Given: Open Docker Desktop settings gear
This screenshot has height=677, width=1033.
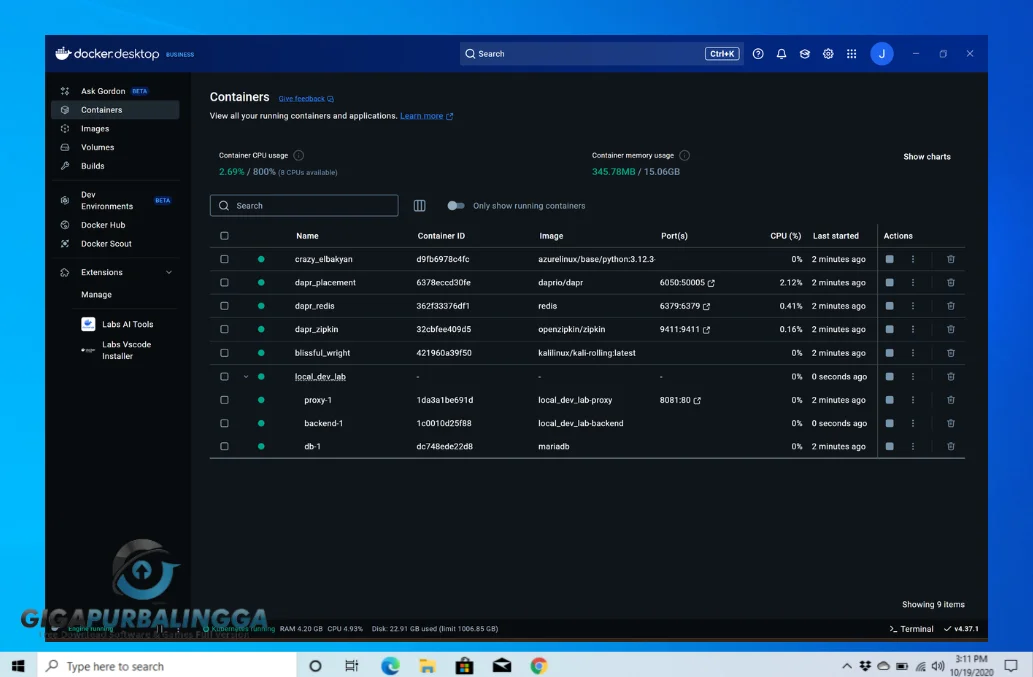Looking at the screenshot, I should (x=828, y=54).
